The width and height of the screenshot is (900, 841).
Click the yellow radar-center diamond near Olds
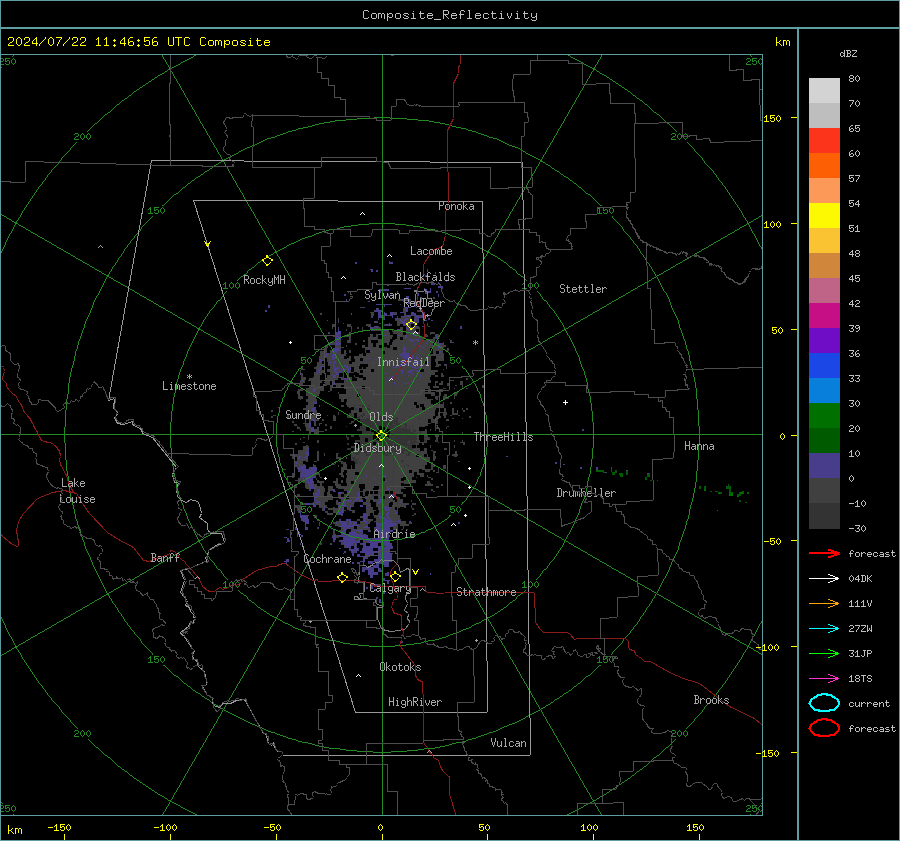pos(381,436)
